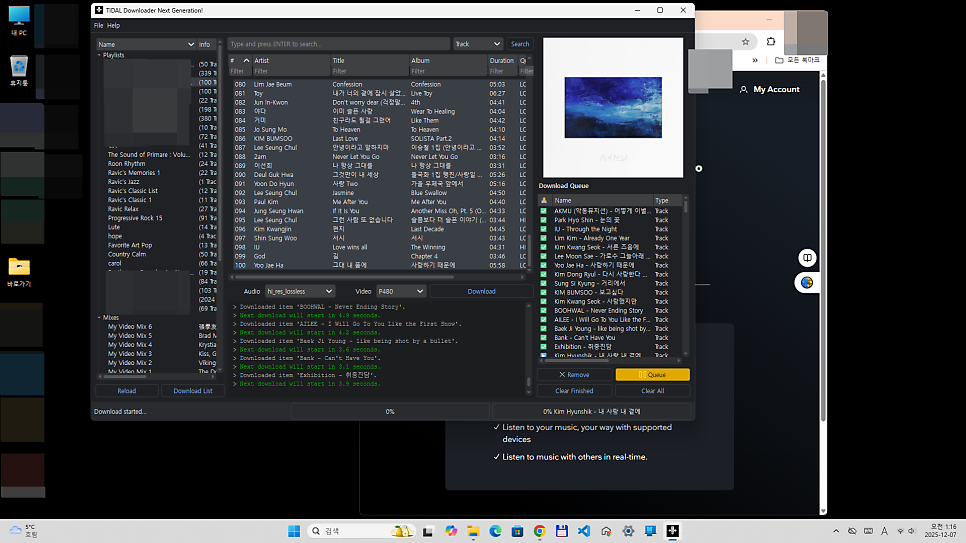
Task: Click the TIDAL Downloader title bar app icon
Action: coord(99,10)
